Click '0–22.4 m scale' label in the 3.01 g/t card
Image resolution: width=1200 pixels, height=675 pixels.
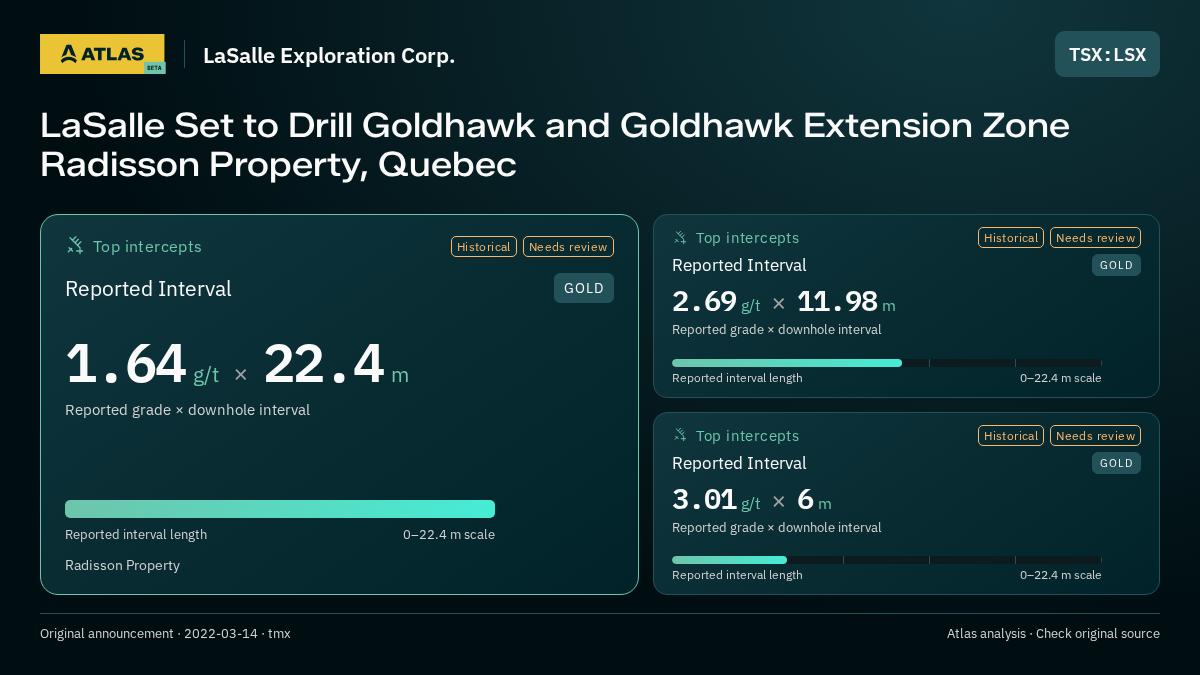1061,575
